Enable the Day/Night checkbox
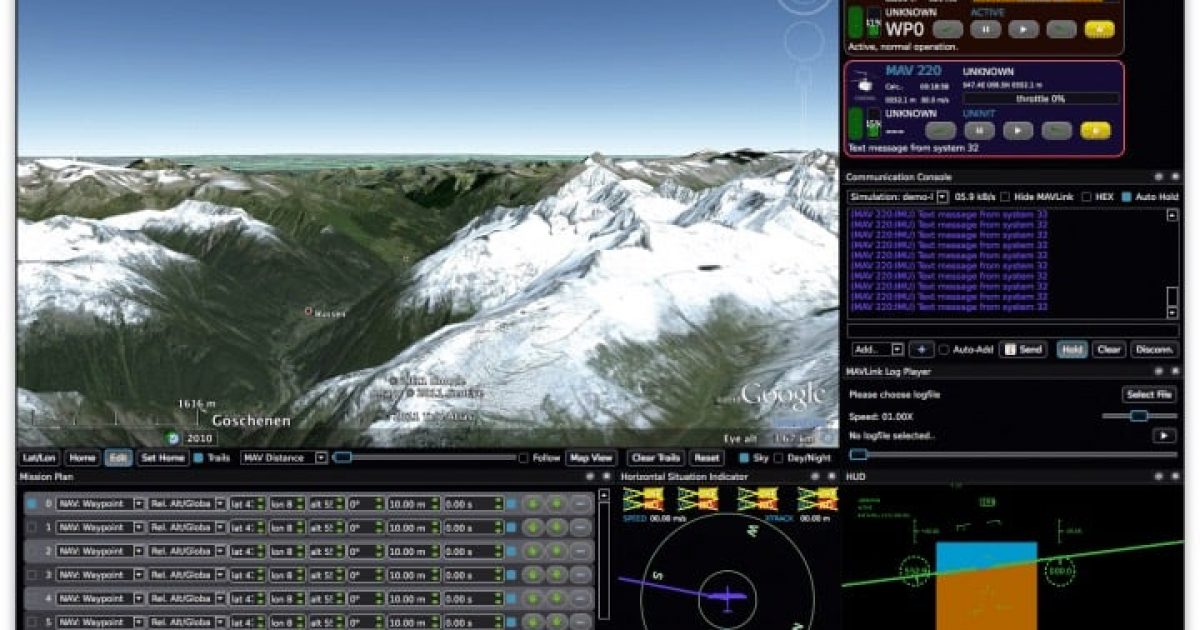 [x=779, y=458]
